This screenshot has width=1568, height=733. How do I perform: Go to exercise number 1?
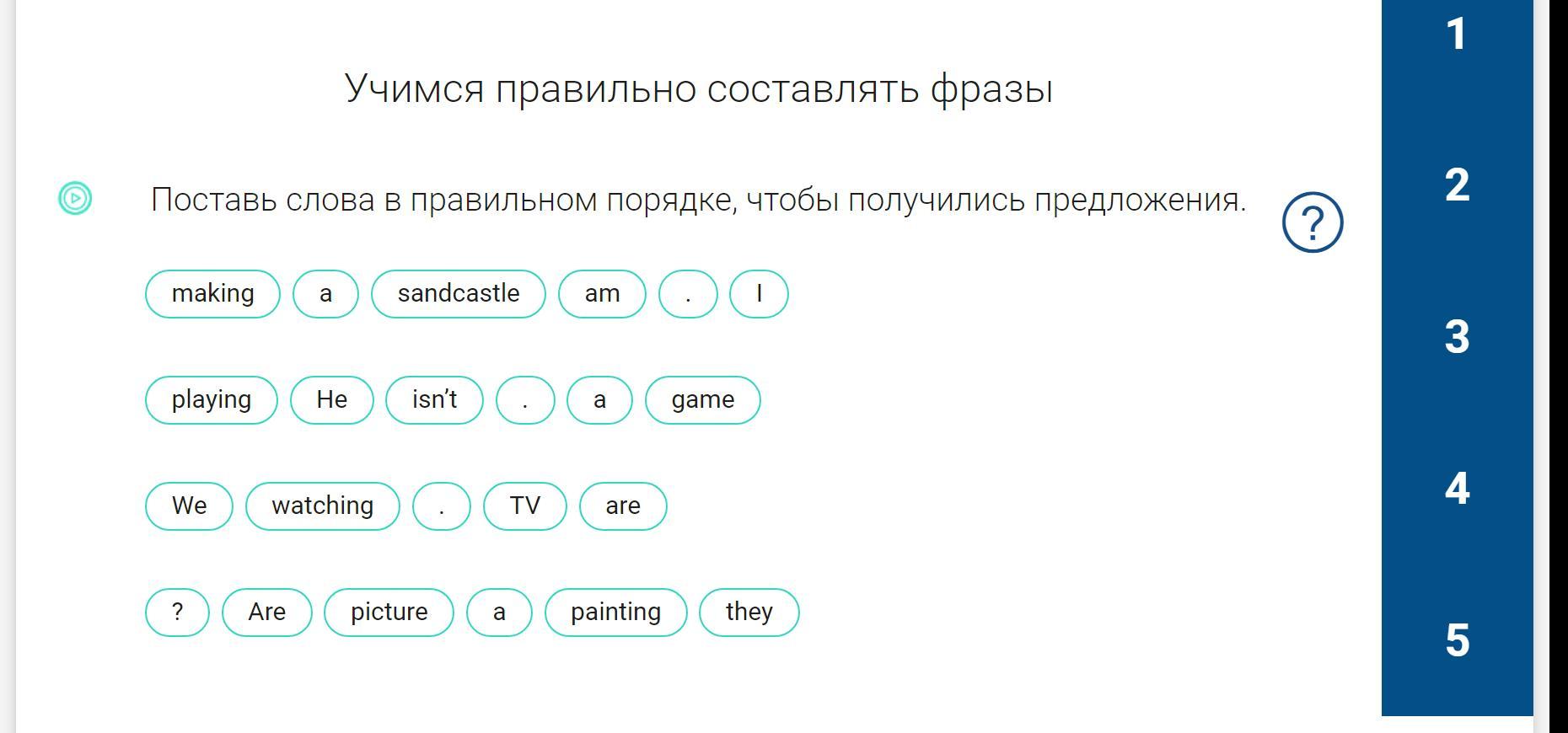(1456, 35)
